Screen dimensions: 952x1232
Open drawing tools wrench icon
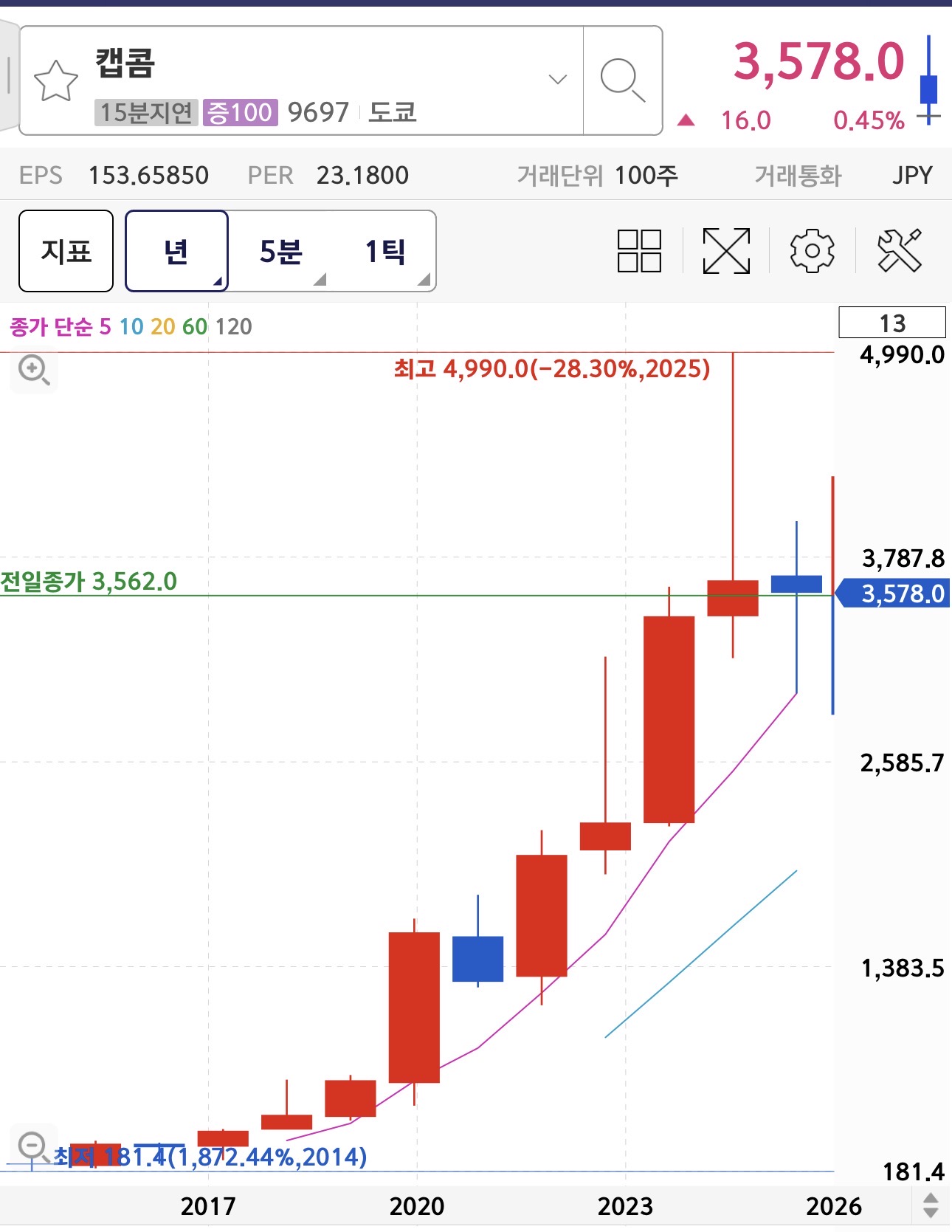(899, 251)
